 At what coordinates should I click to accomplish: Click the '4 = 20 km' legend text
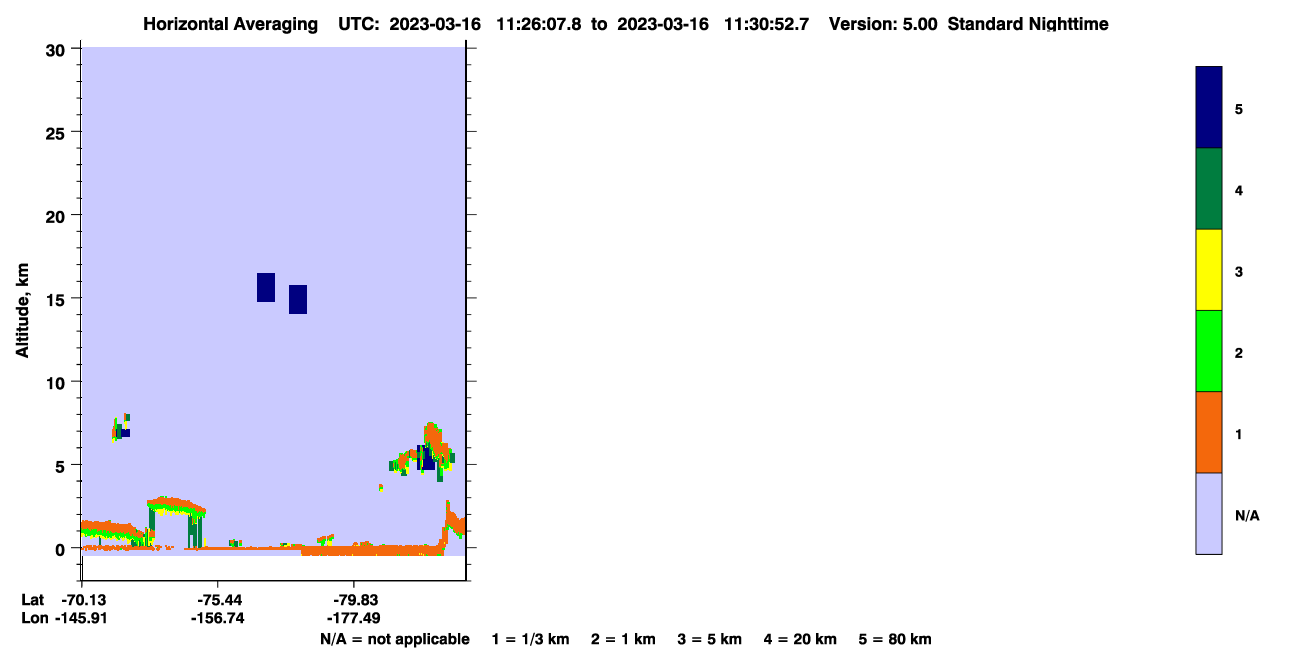(800, 639)
